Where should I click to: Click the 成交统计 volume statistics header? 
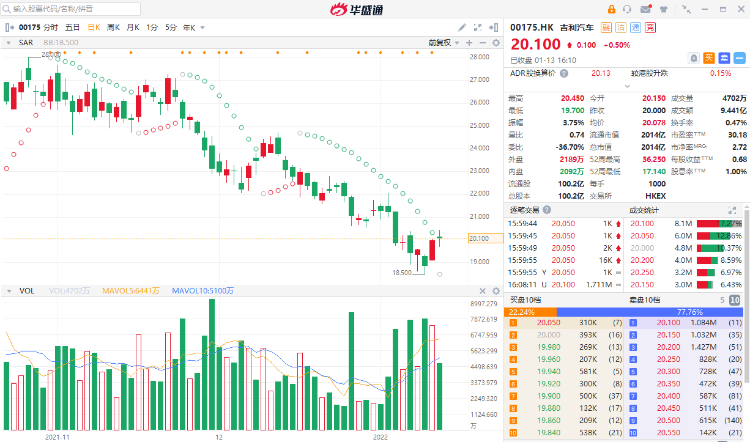pos(644,210)
